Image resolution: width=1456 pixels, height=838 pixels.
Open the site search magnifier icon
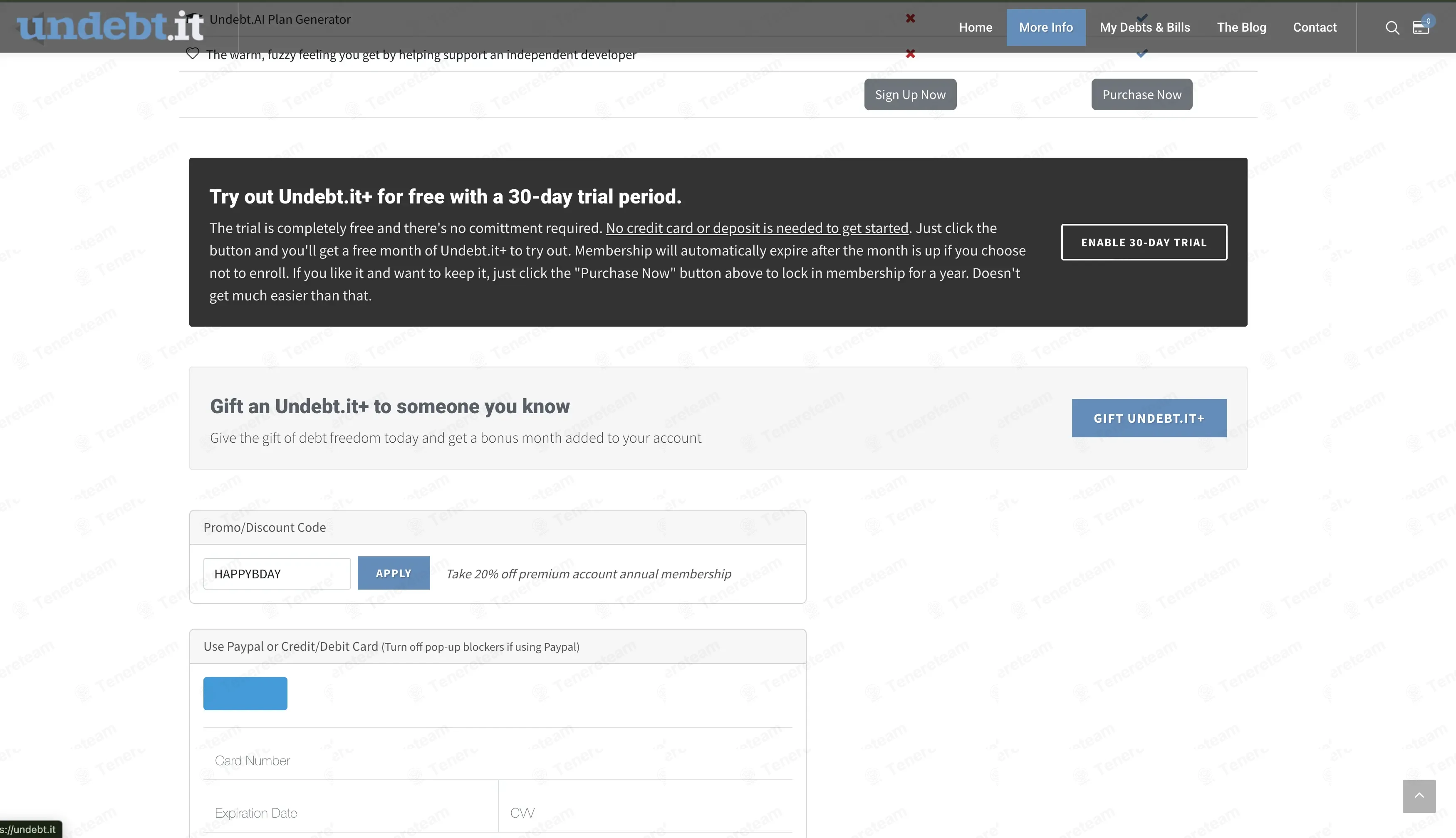pos(1392,27)
